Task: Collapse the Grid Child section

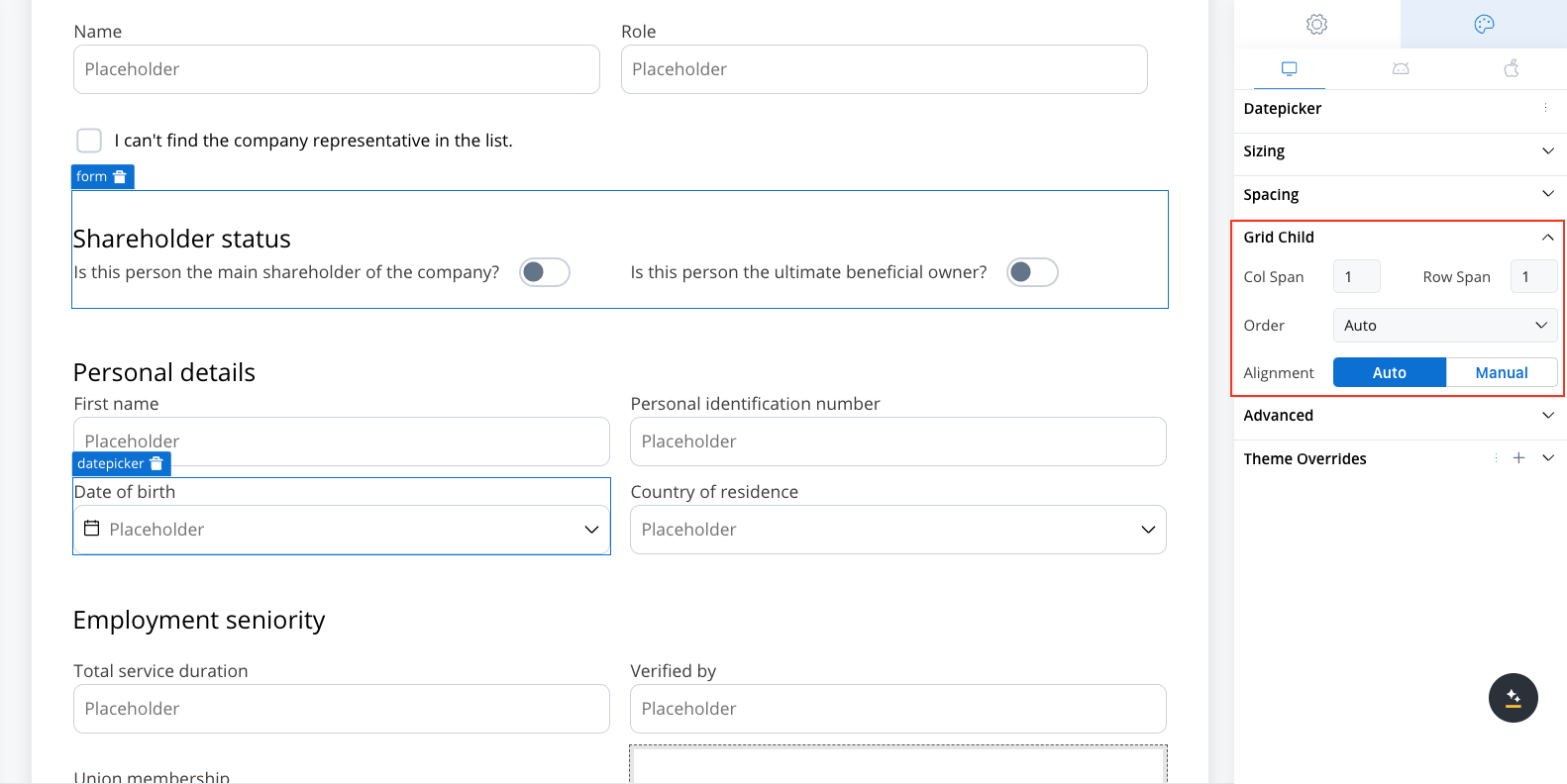Action: (x=1547, y=238)
